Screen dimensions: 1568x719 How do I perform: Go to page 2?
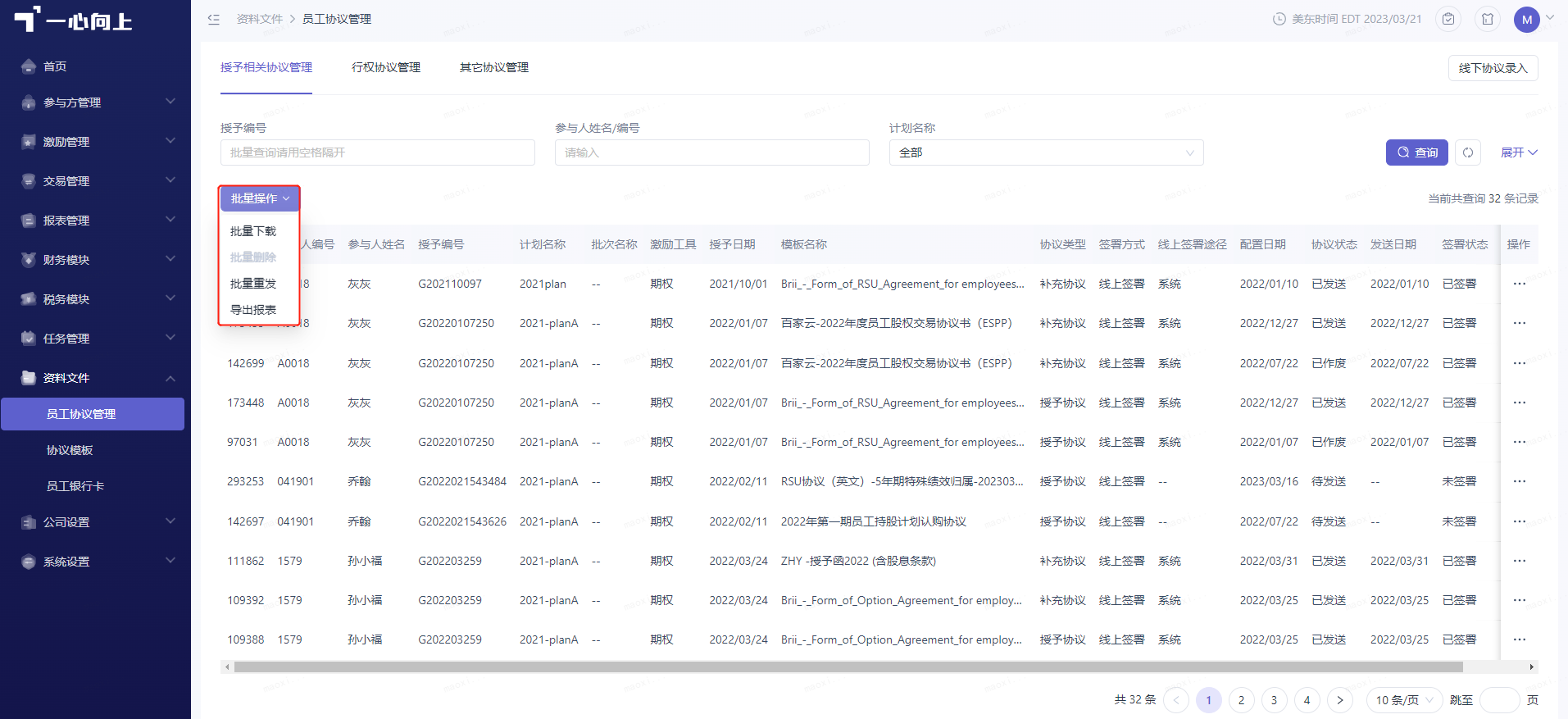(x=1242, y=700)
